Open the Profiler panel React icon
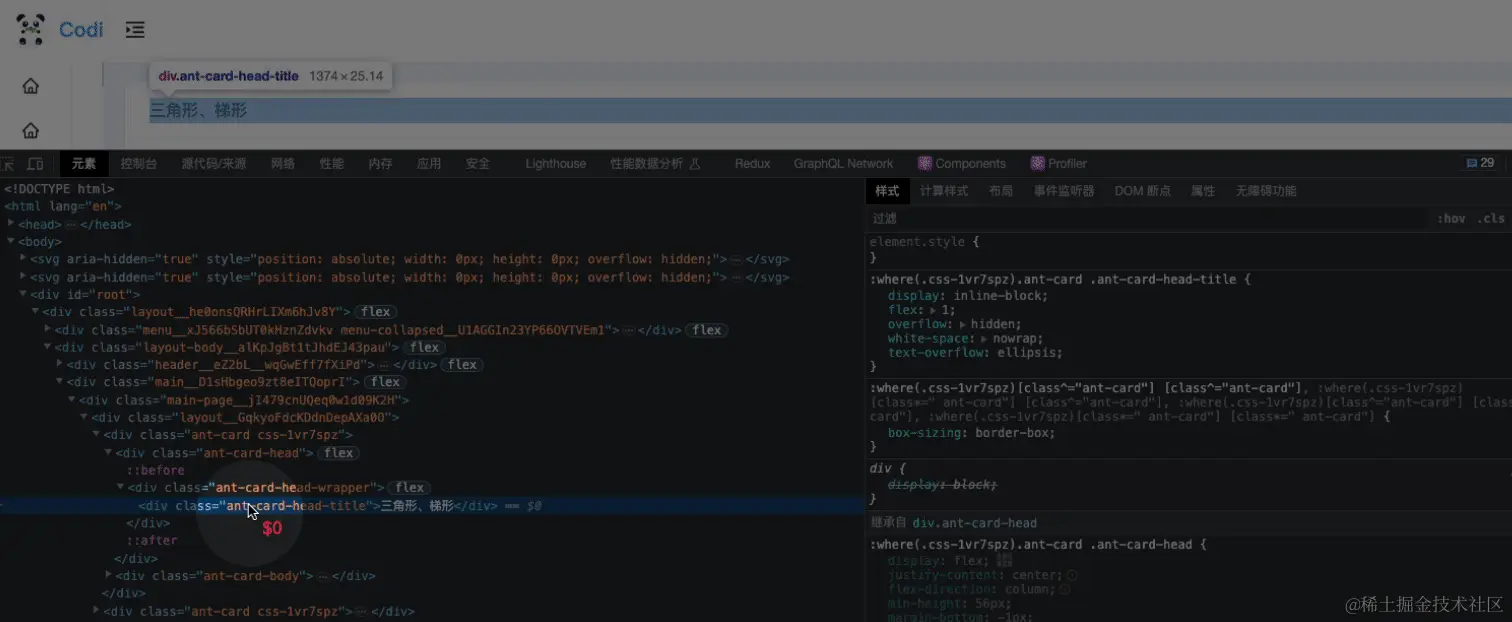Image resolution: width=1512 pixels, height=622 pixels. click(1036, 163)
